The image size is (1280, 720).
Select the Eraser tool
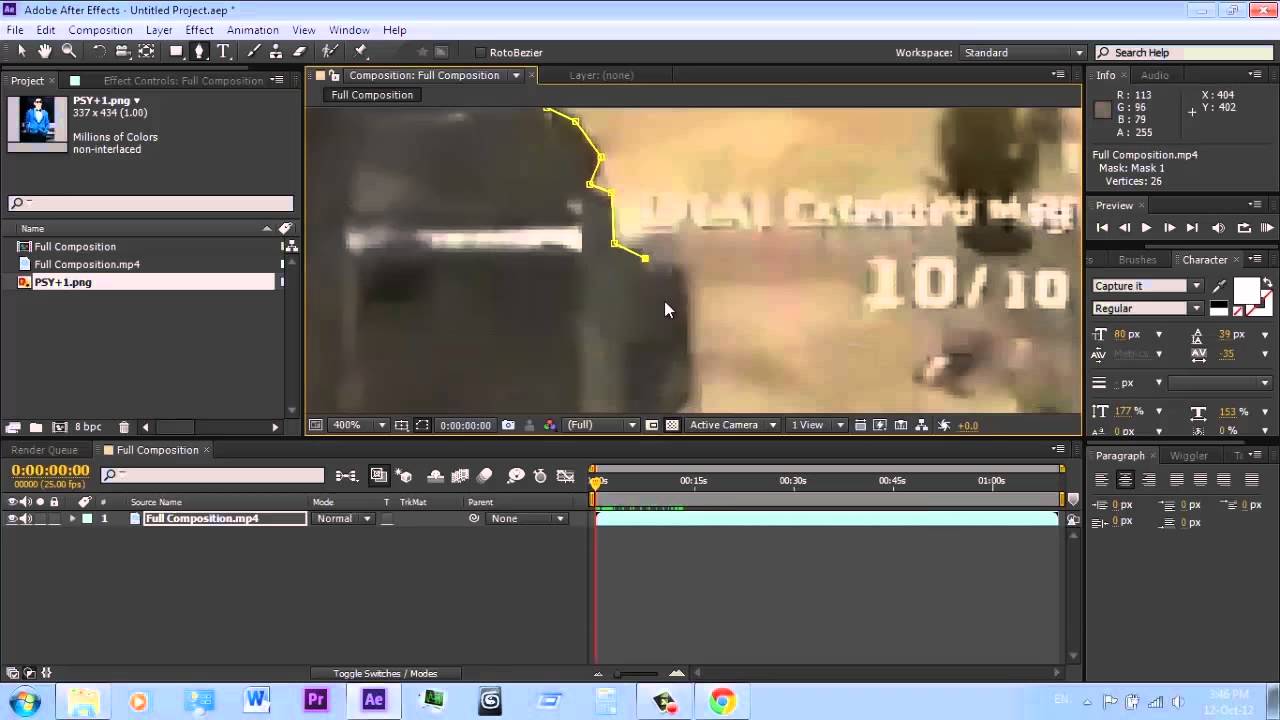pyautogui.click(x=299, y=51)
